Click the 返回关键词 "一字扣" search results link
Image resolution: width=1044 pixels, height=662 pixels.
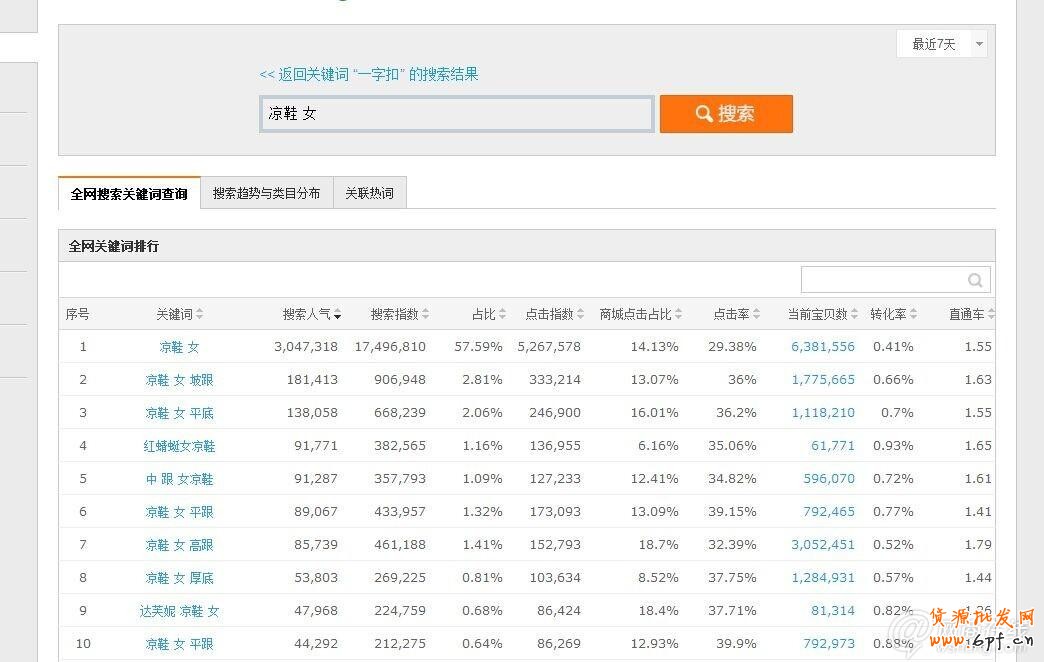[x=369, y=74]
